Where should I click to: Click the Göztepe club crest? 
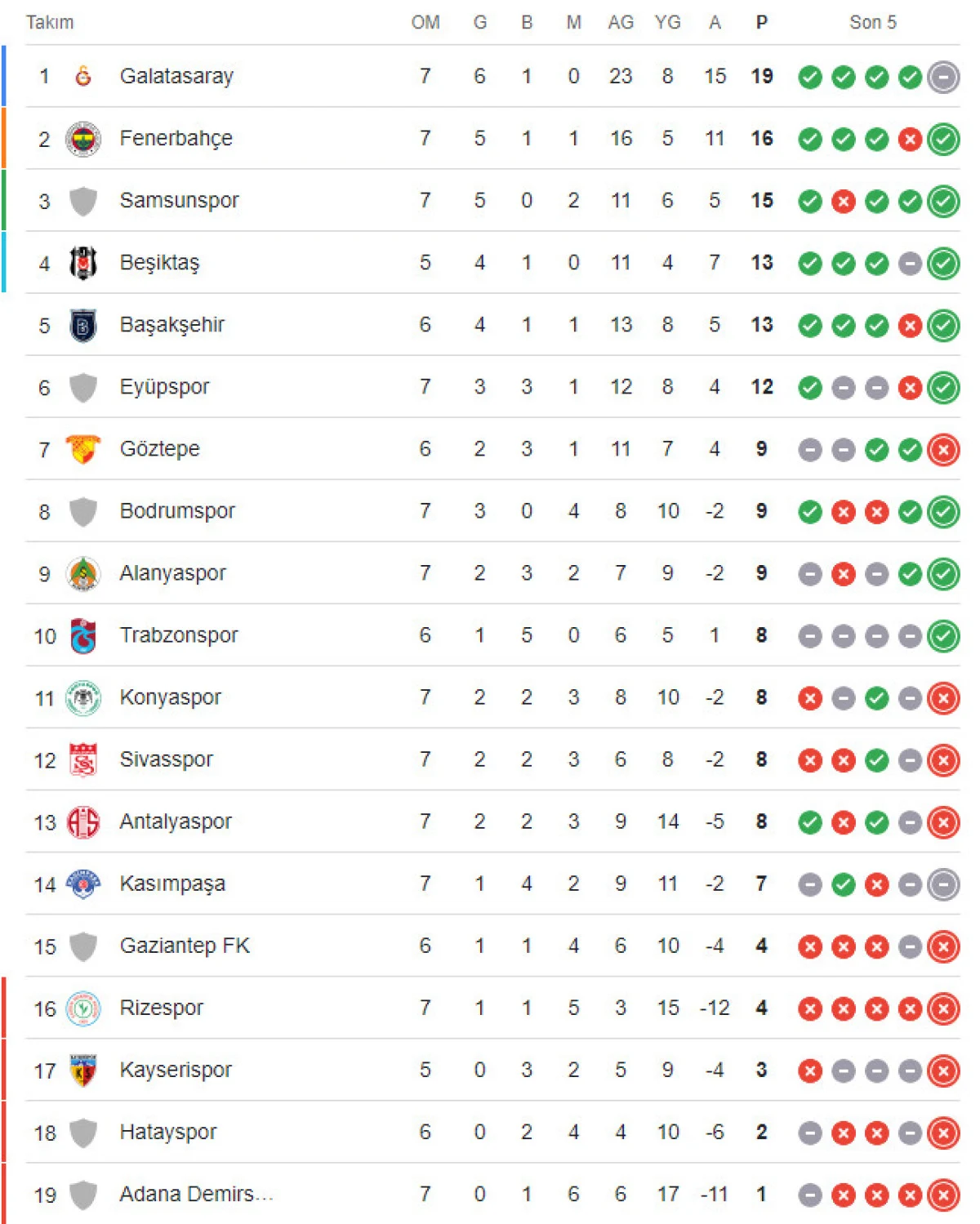pyautogui.click(x=82, y=449)
